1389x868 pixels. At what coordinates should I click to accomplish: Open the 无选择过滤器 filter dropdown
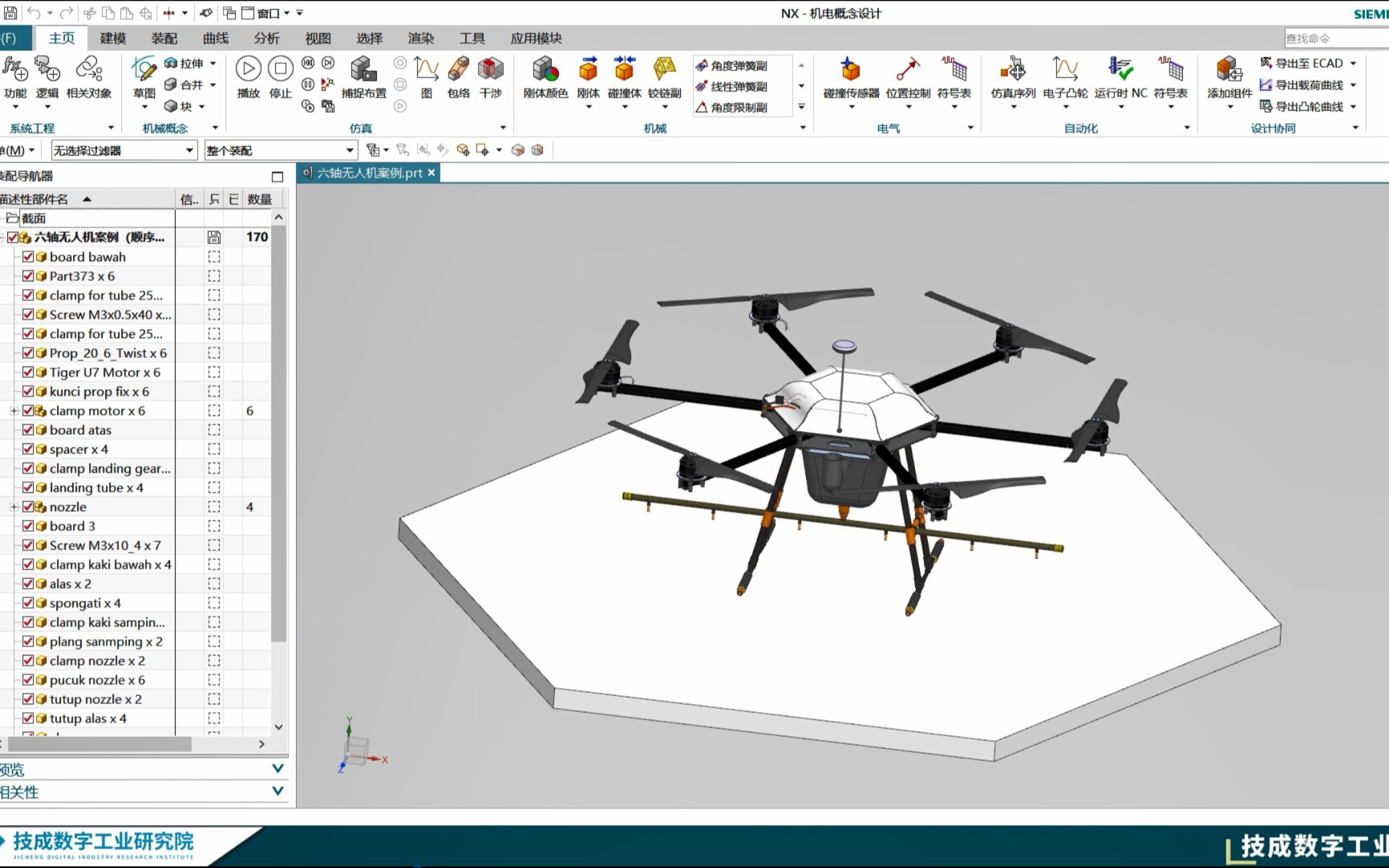pos(189,151)
